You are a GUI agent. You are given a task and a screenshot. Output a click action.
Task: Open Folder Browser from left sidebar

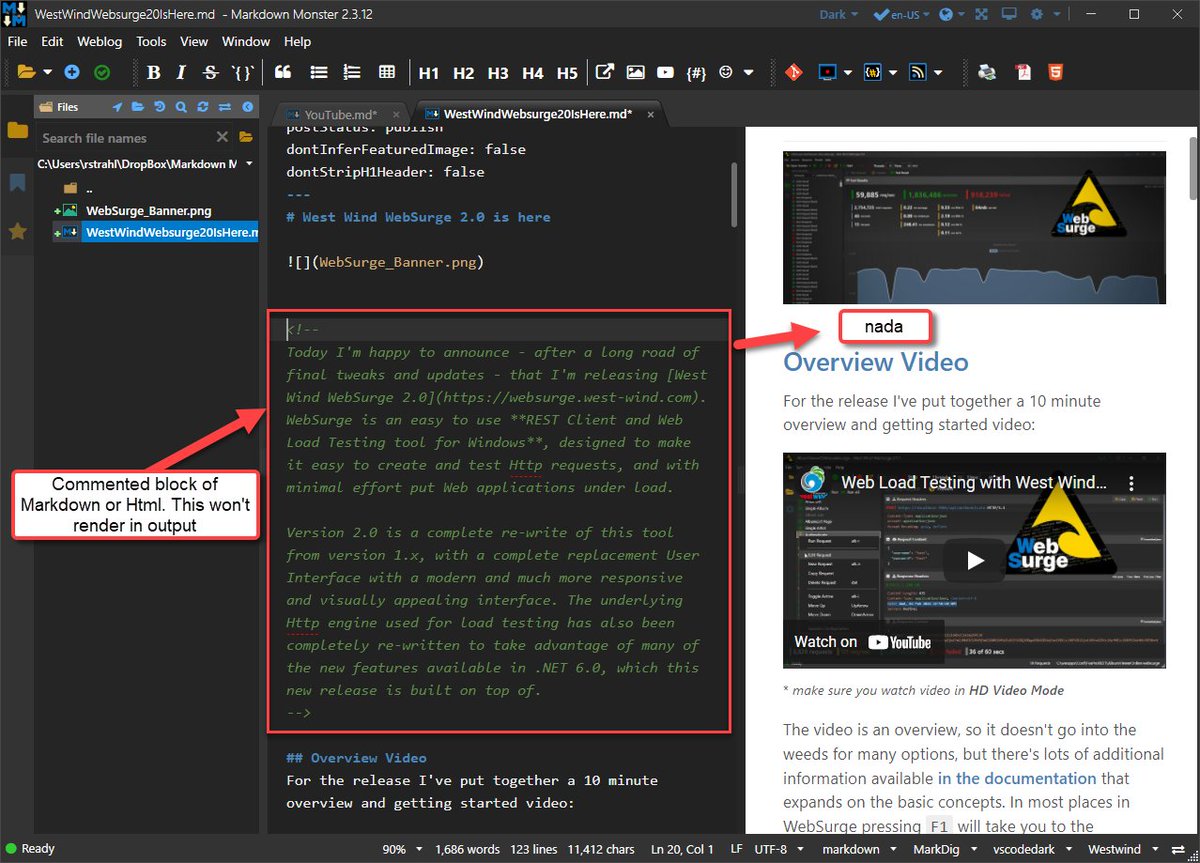17,130
